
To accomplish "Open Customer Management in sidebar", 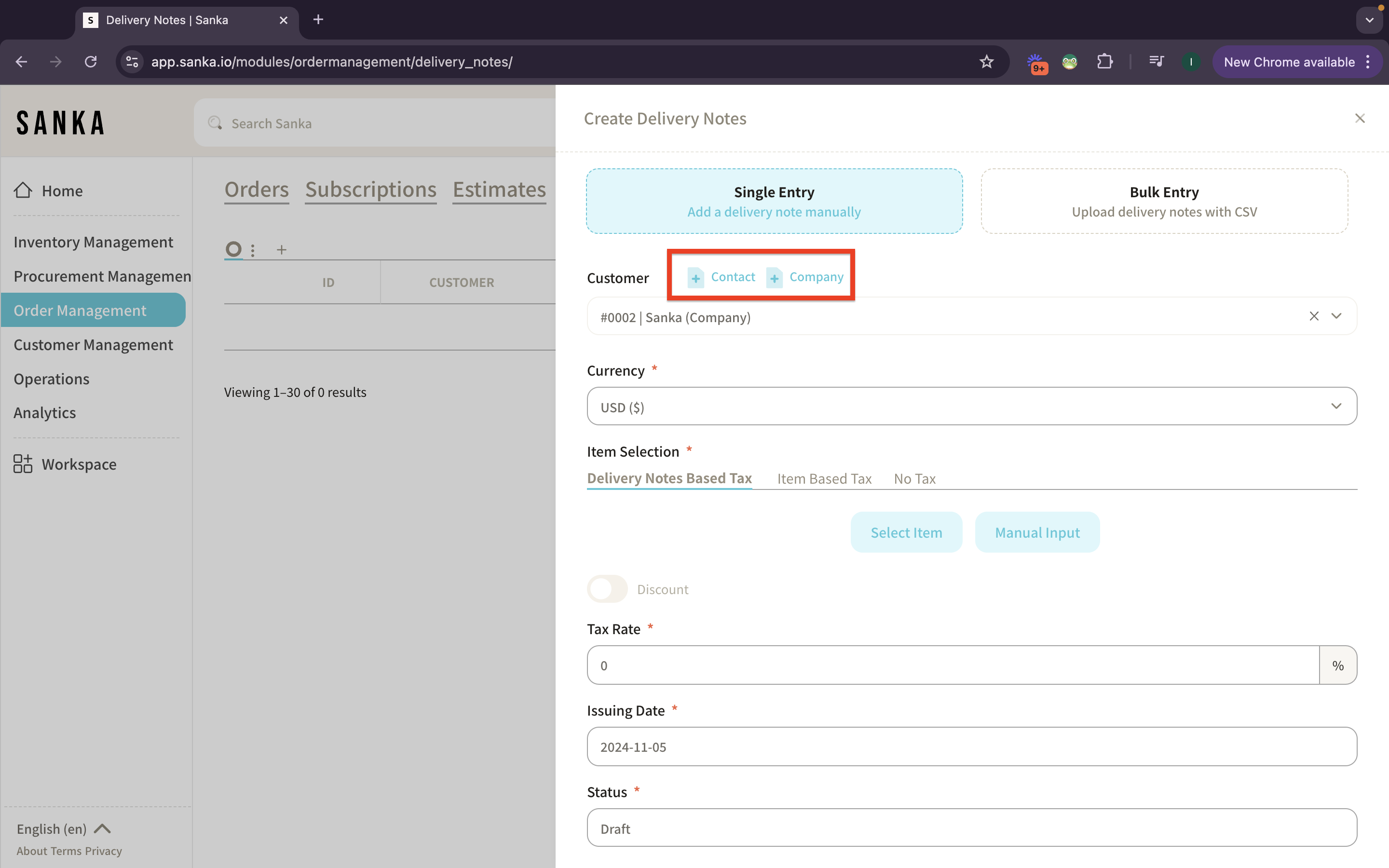I will pos(93,344).
